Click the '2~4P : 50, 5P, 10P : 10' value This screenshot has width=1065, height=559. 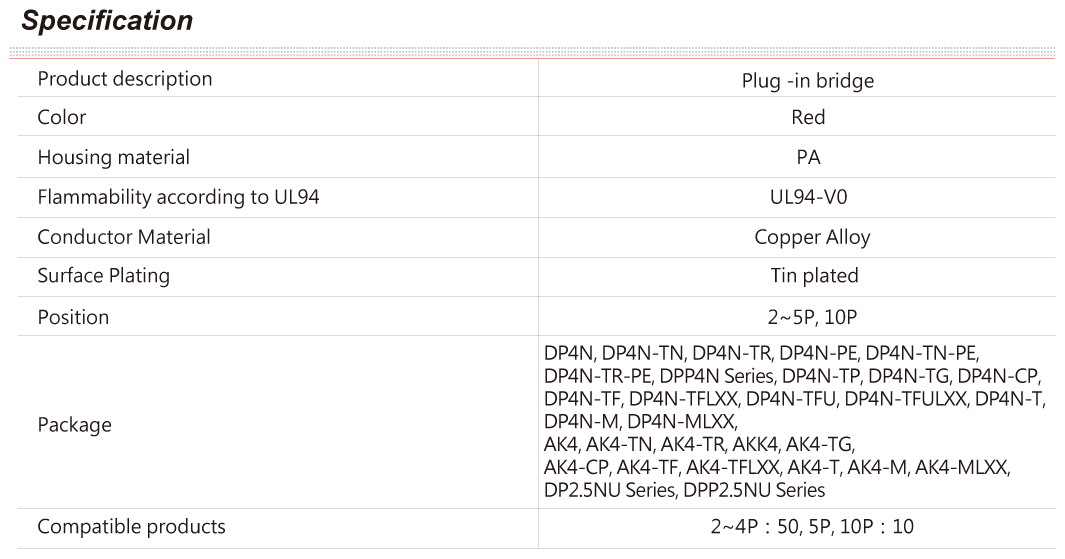812,526
